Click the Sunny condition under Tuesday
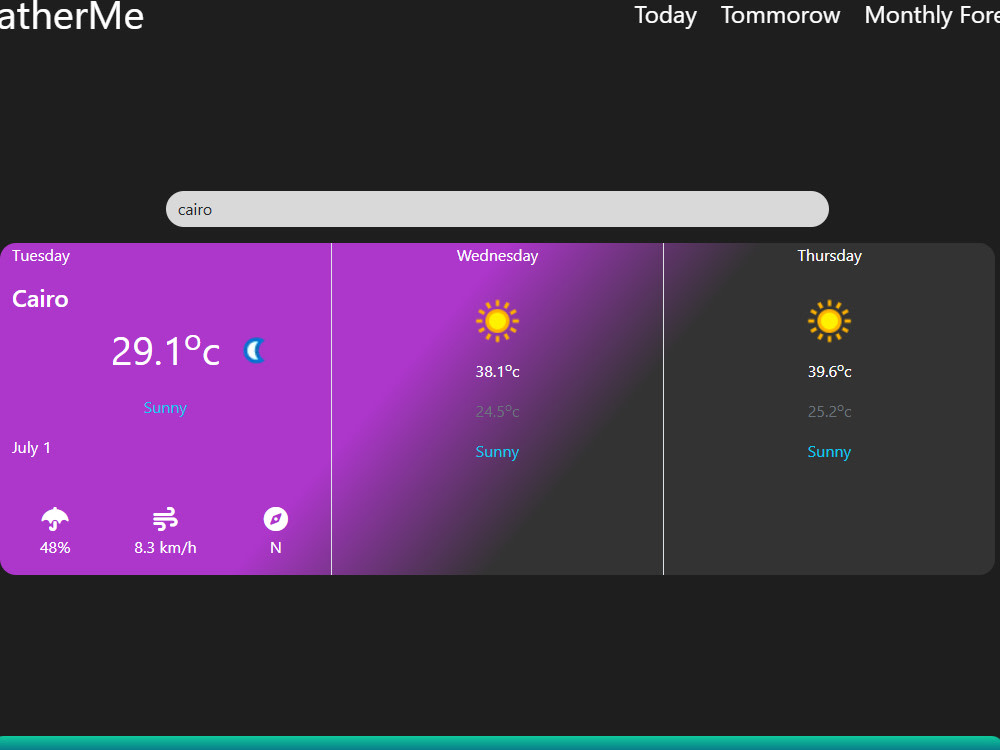 pyautogui.click(x=165, y=408)
